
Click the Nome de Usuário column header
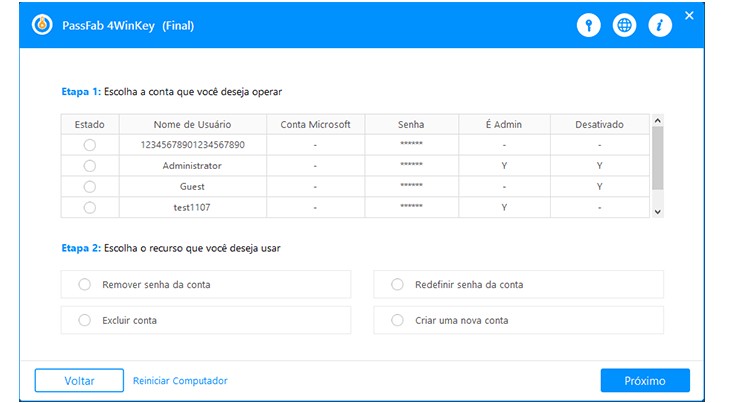click(192, 125)
